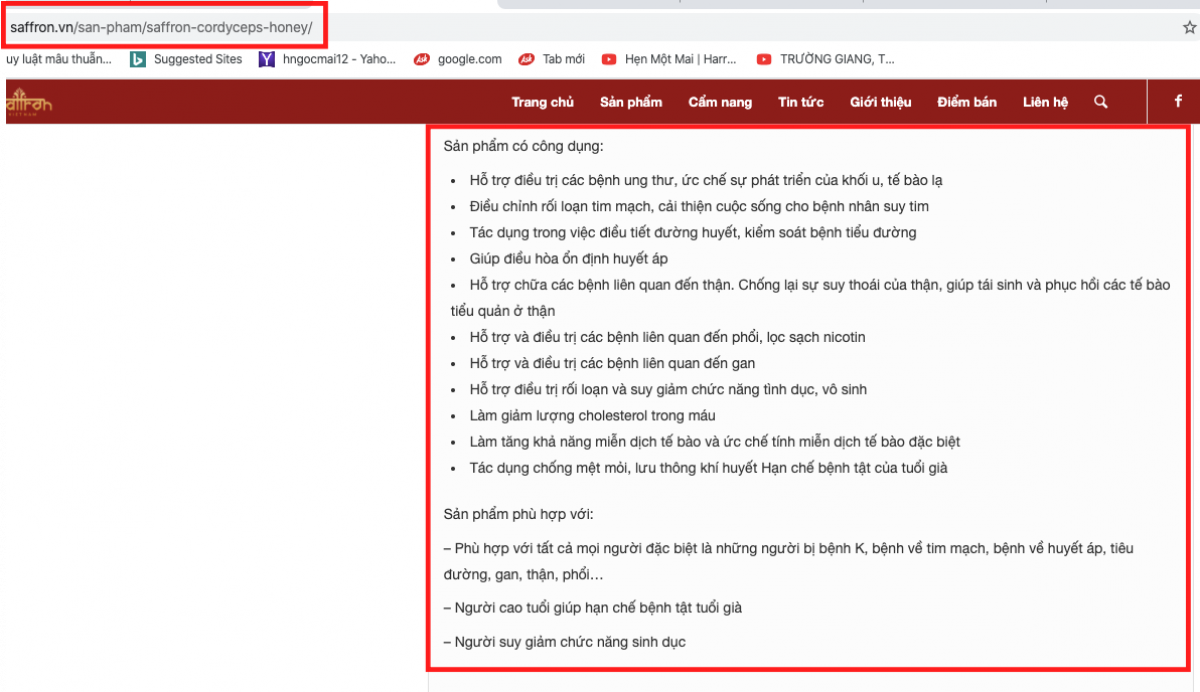
Task: Visit the Giới thiệu page
Action: pos(880,102)
